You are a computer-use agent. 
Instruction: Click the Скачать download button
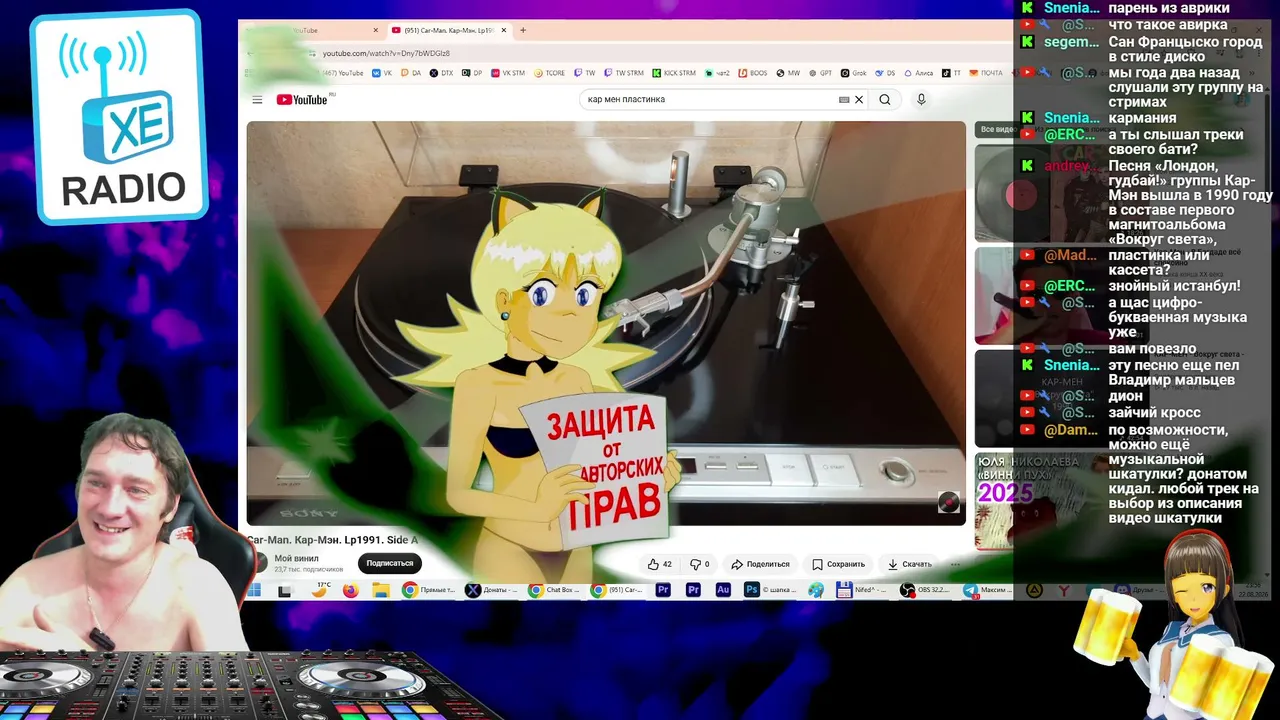point(910,564)
